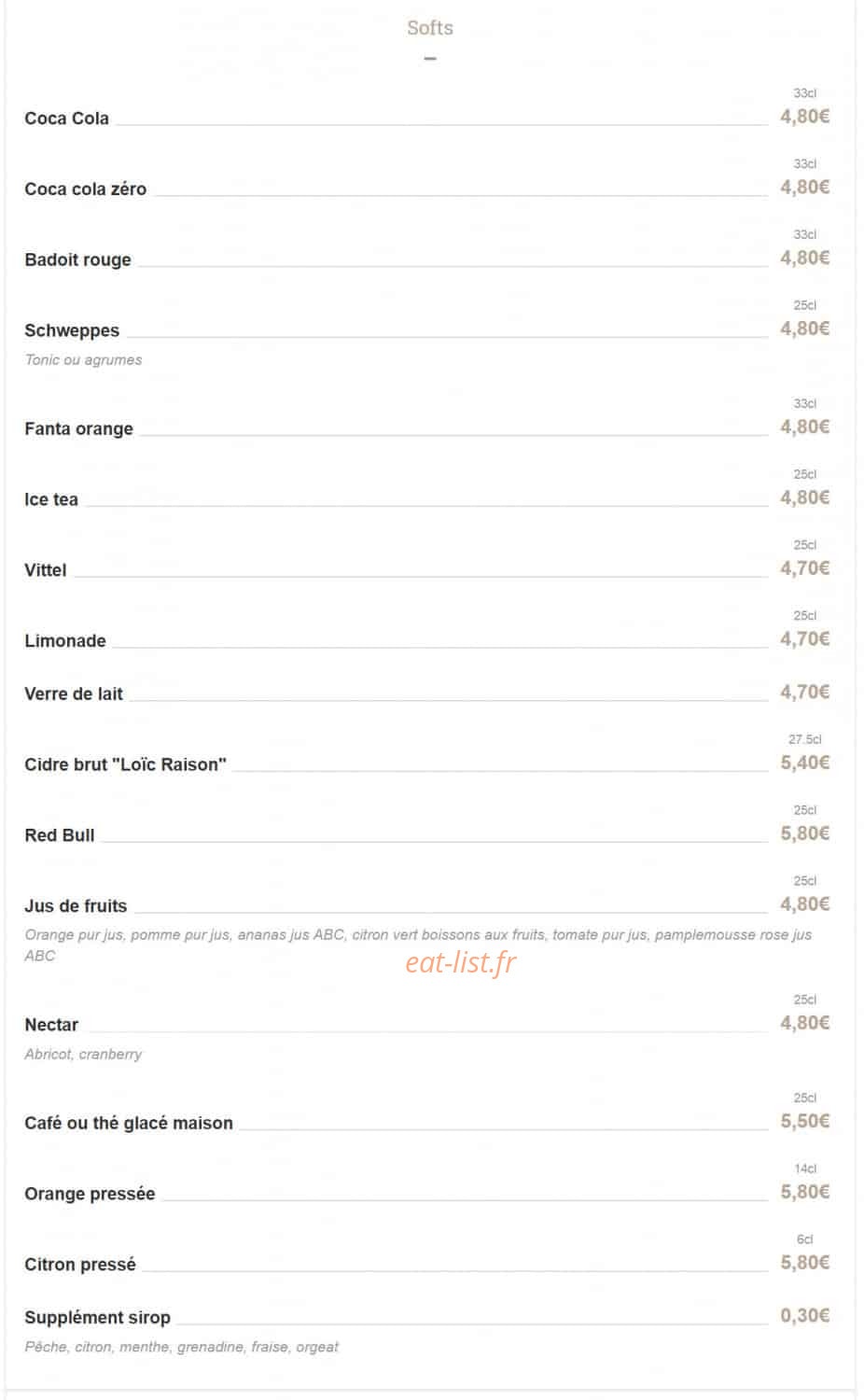Select the Limonade entry
The width and height of the screenshot is (864, 1400).
[65, 641]
